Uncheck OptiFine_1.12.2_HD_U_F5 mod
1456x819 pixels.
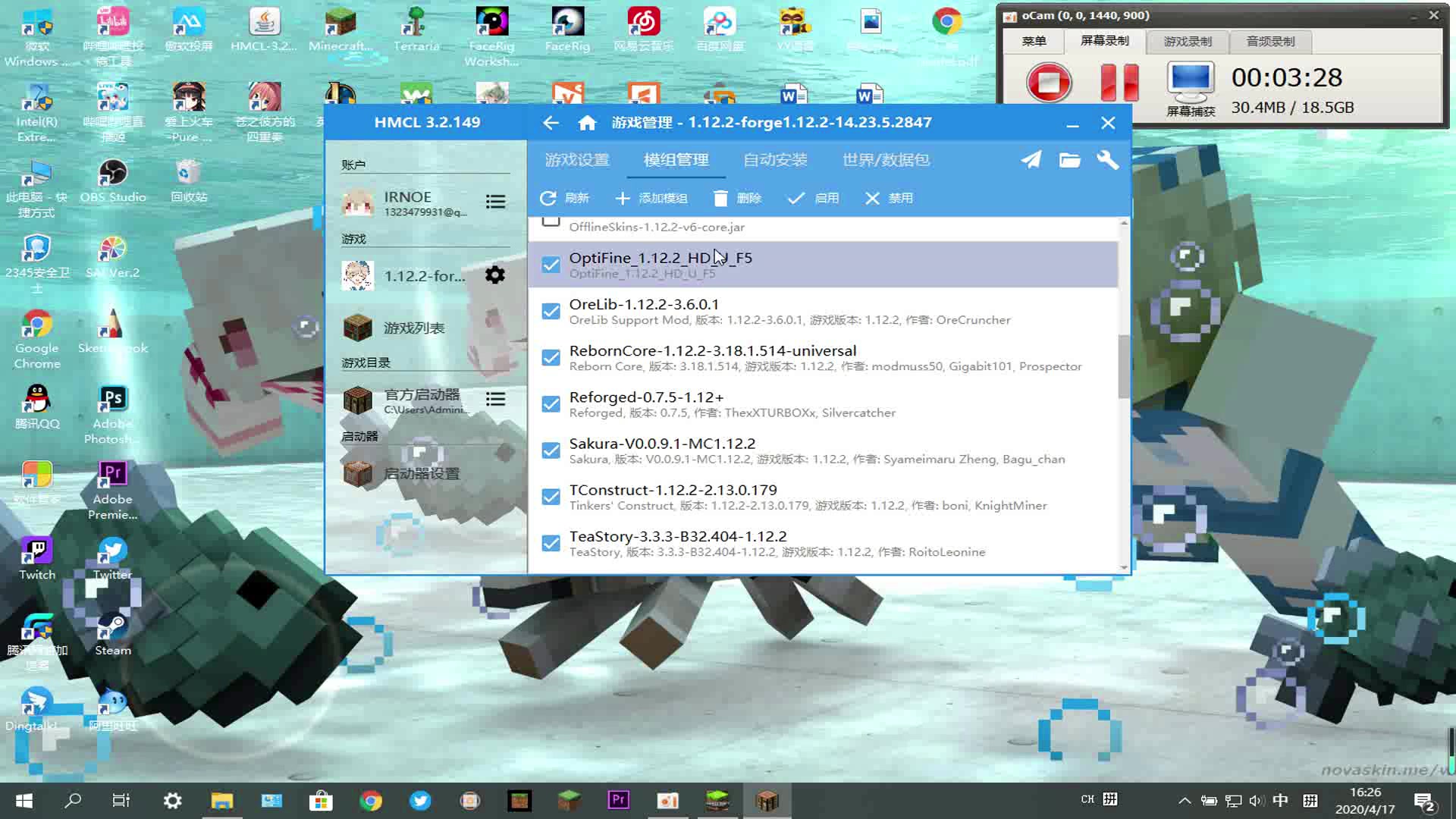(x=551, y=265)
